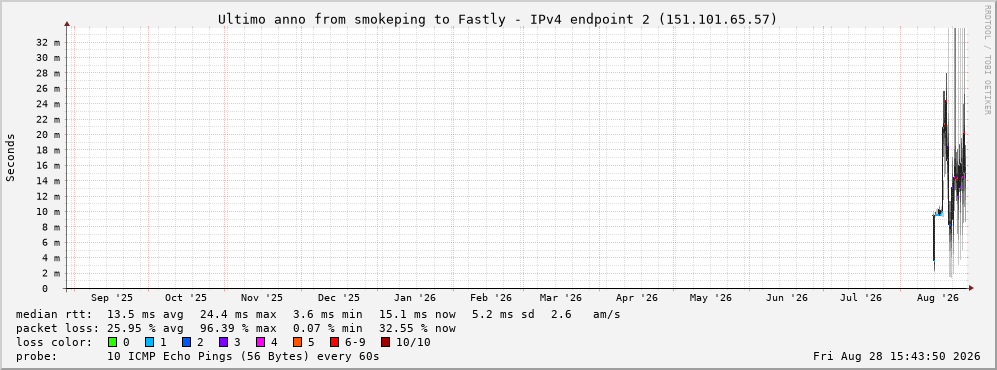Click the Sep '25 axis label

tap(112, 298)
